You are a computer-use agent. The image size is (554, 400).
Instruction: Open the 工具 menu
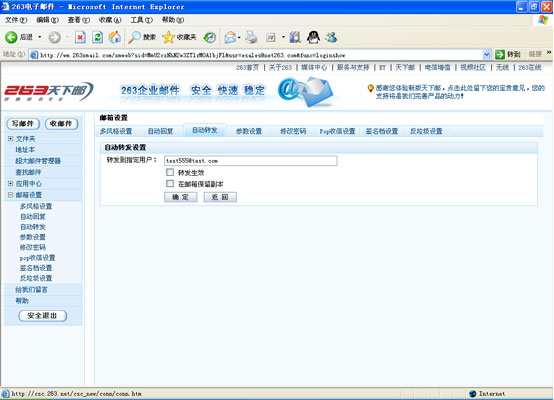pos(141,20)
